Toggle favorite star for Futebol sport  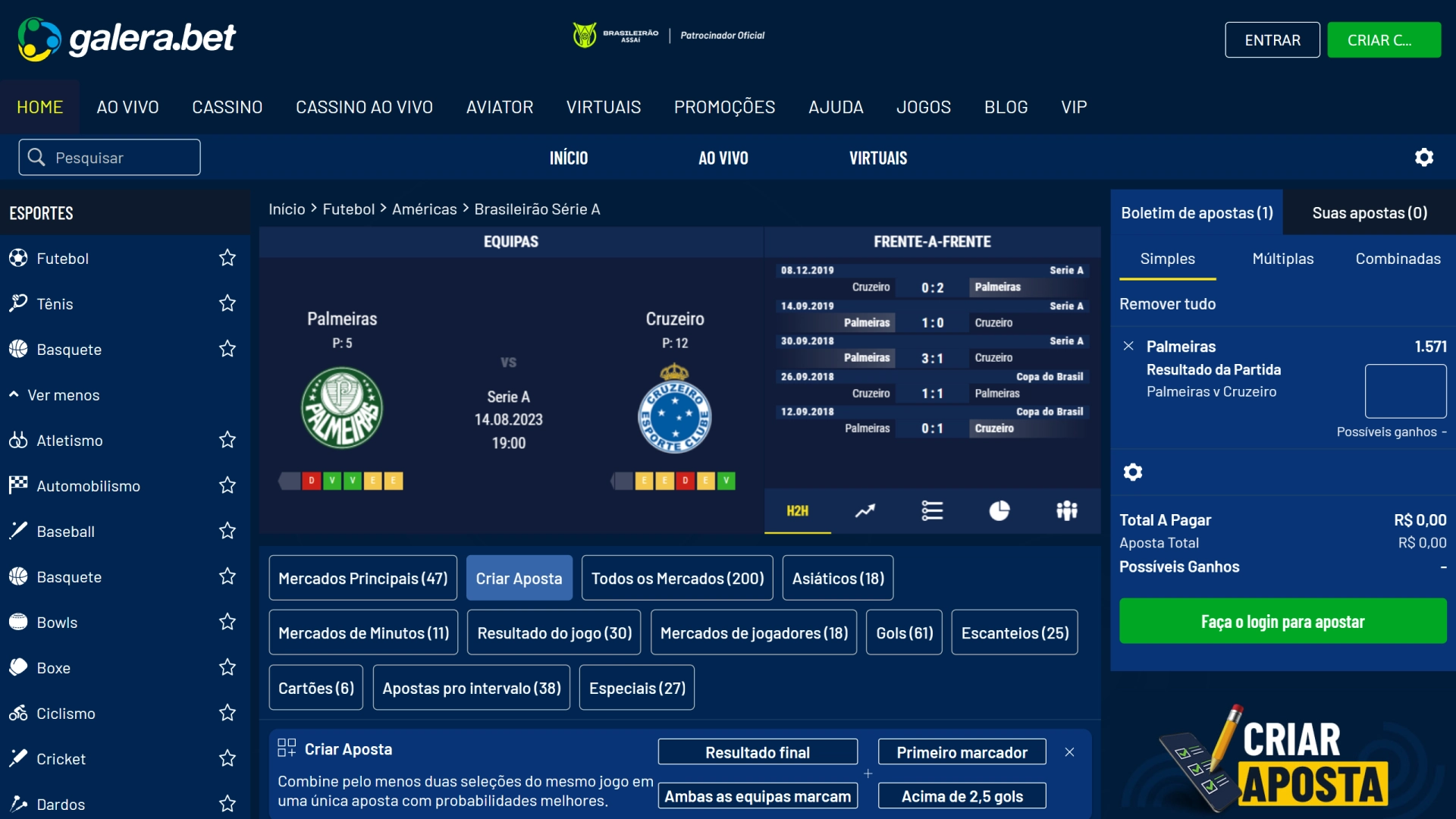227,258
